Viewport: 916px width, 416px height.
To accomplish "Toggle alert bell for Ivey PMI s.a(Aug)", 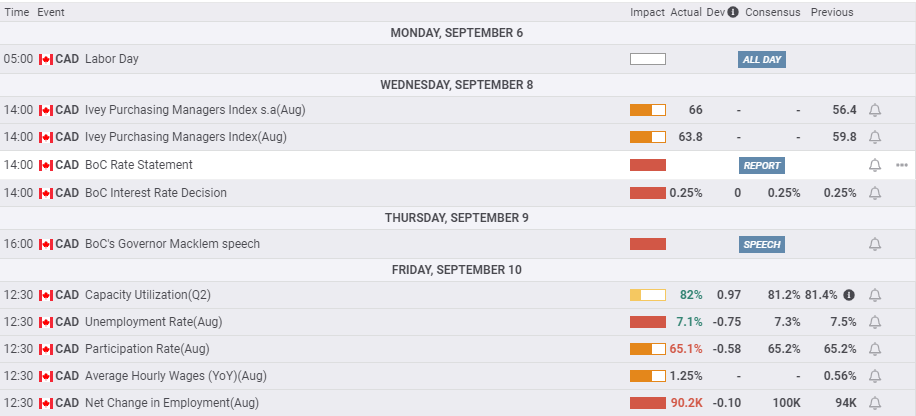I will (x=875, y=110).
